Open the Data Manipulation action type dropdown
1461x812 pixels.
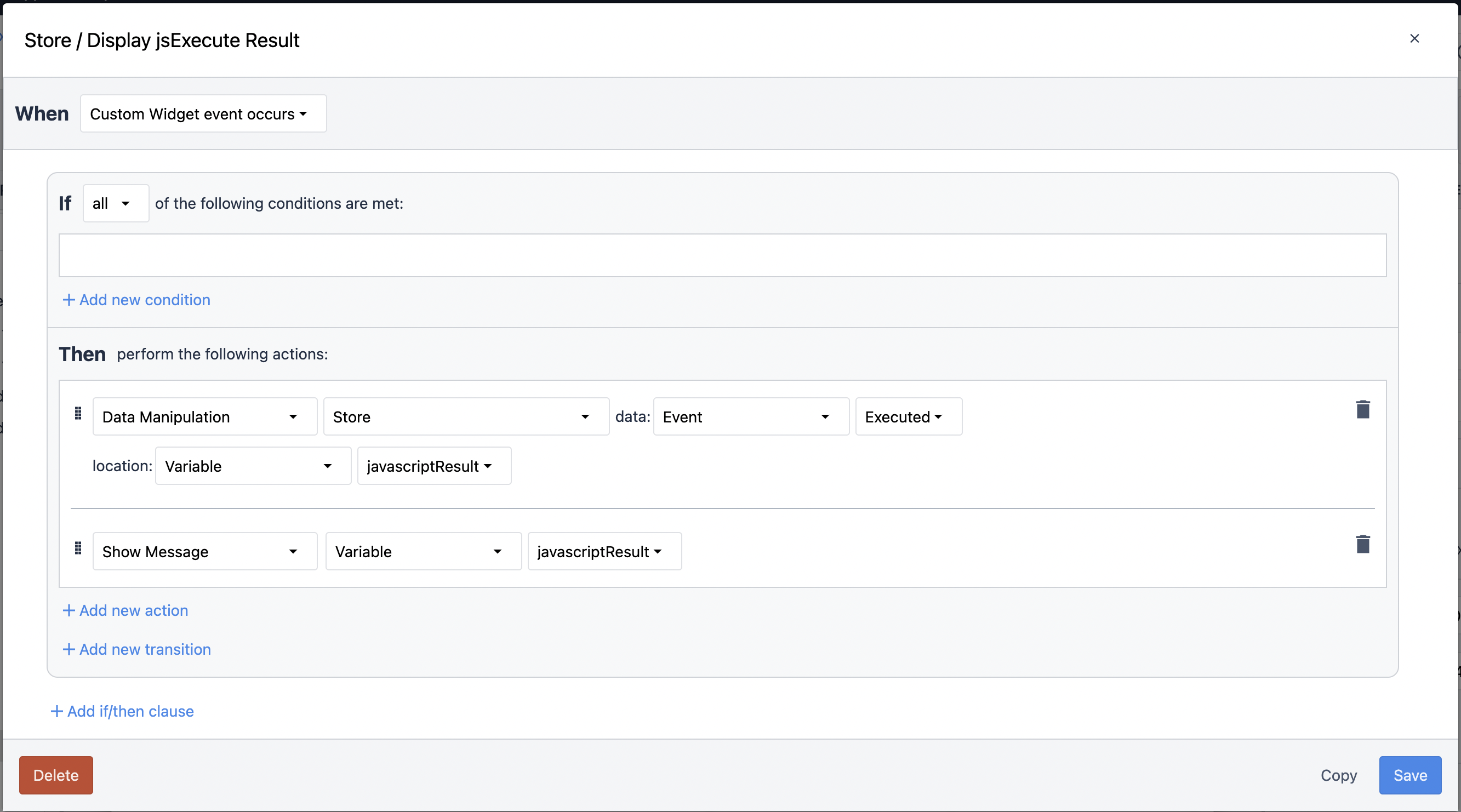205,417
